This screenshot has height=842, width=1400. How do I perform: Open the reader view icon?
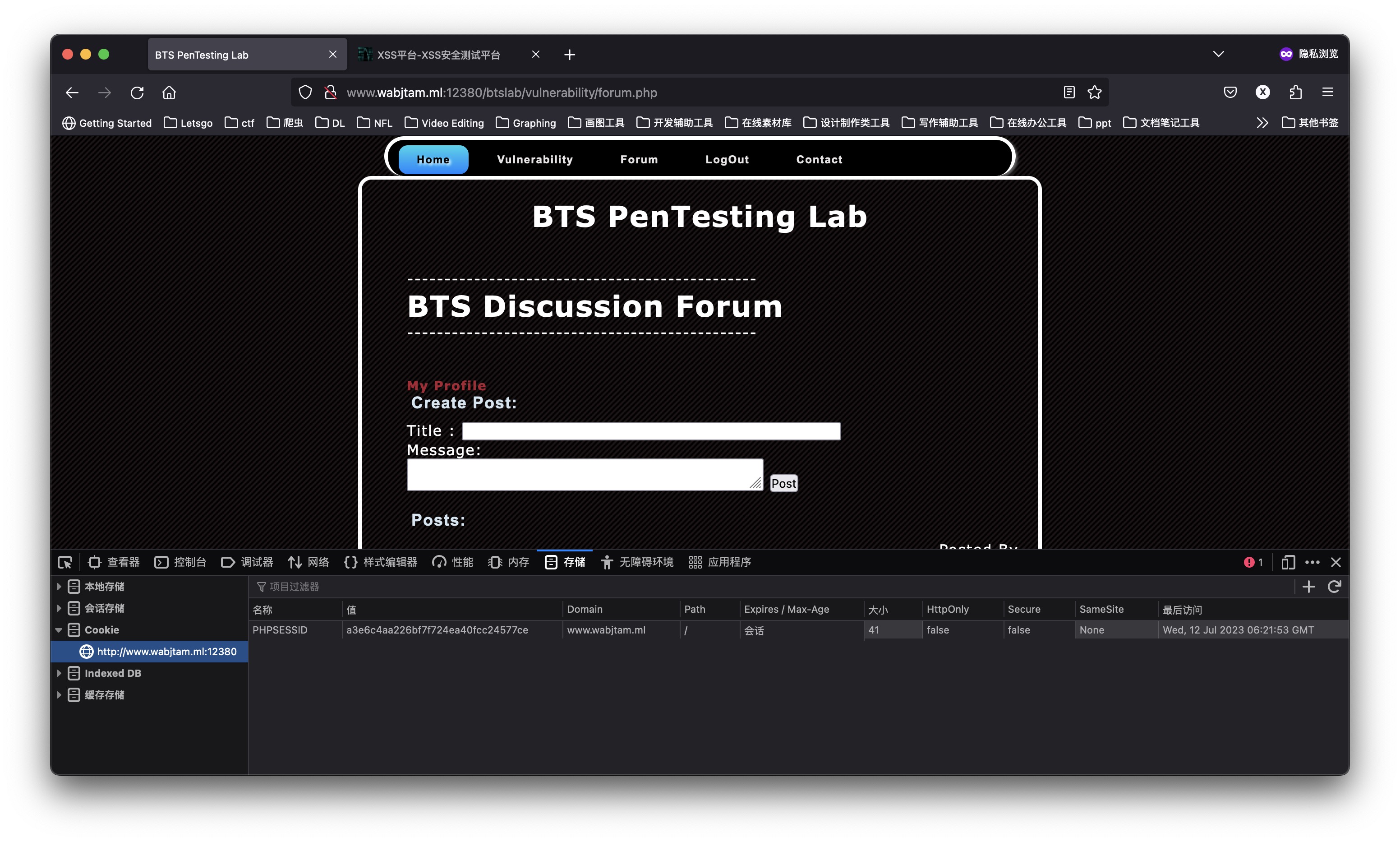[1069, 93]
